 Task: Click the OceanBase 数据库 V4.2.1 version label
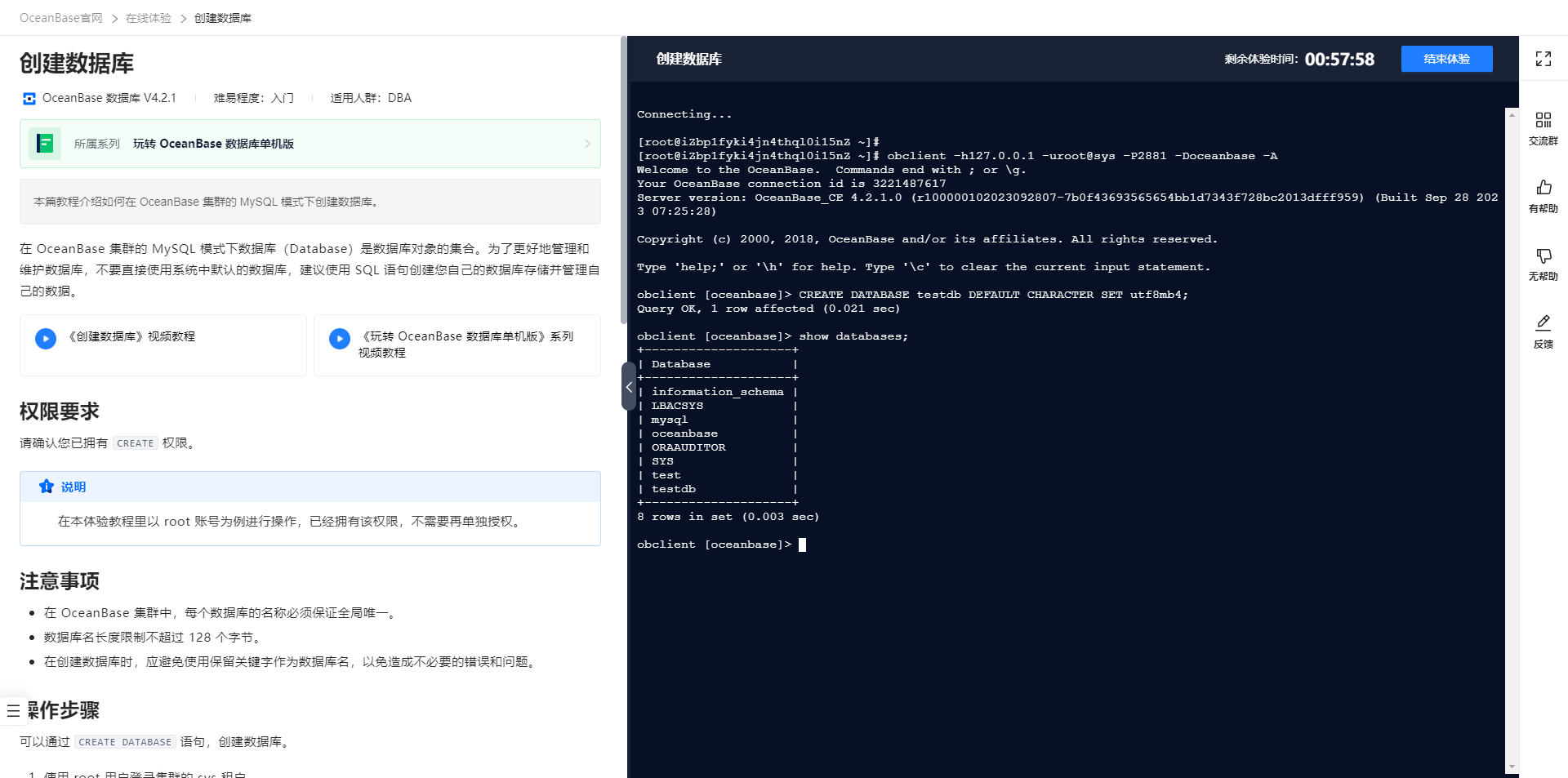(x=109, y=98)
